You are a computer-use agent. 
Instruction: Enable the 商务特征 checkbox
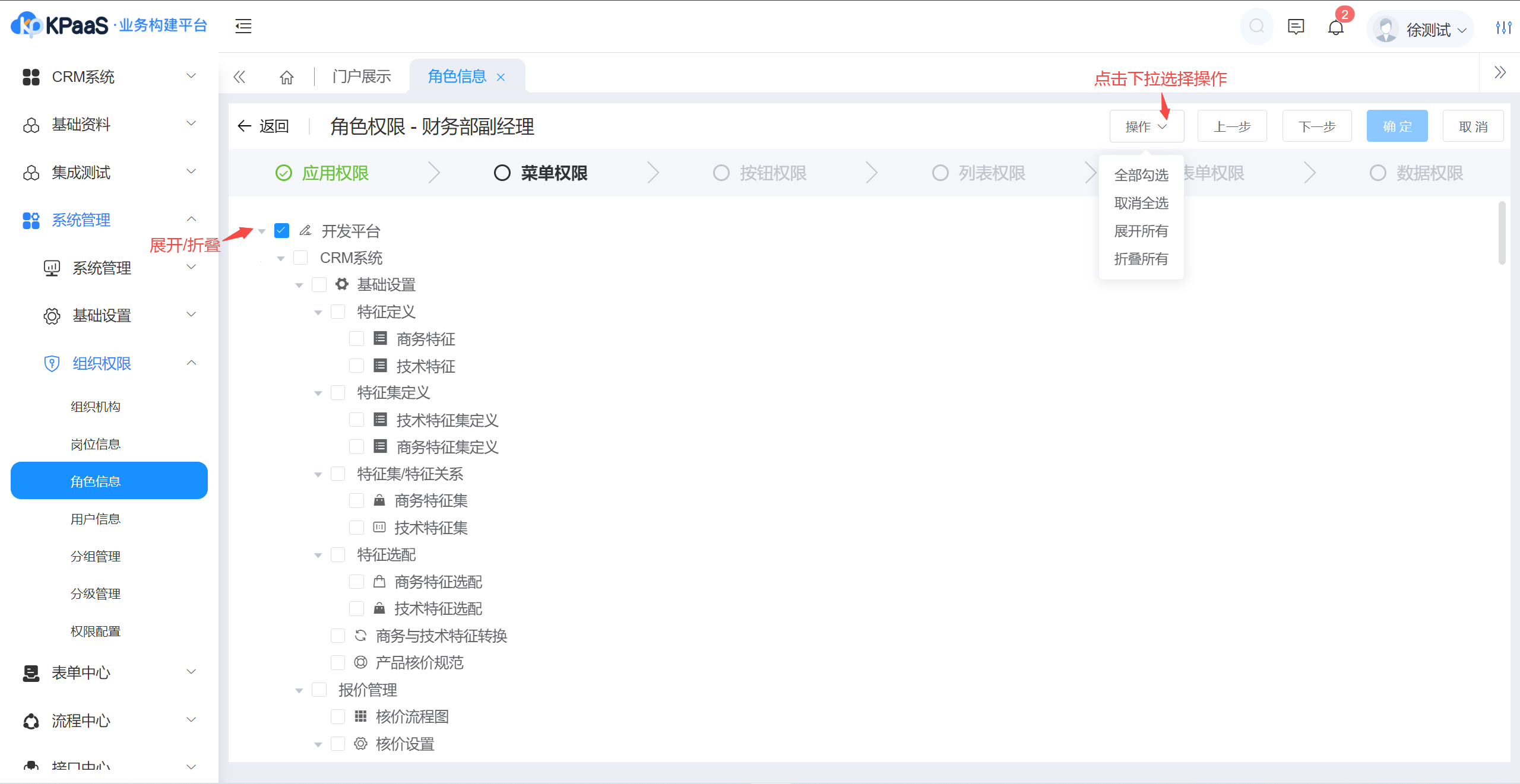[x=356, y=338]
